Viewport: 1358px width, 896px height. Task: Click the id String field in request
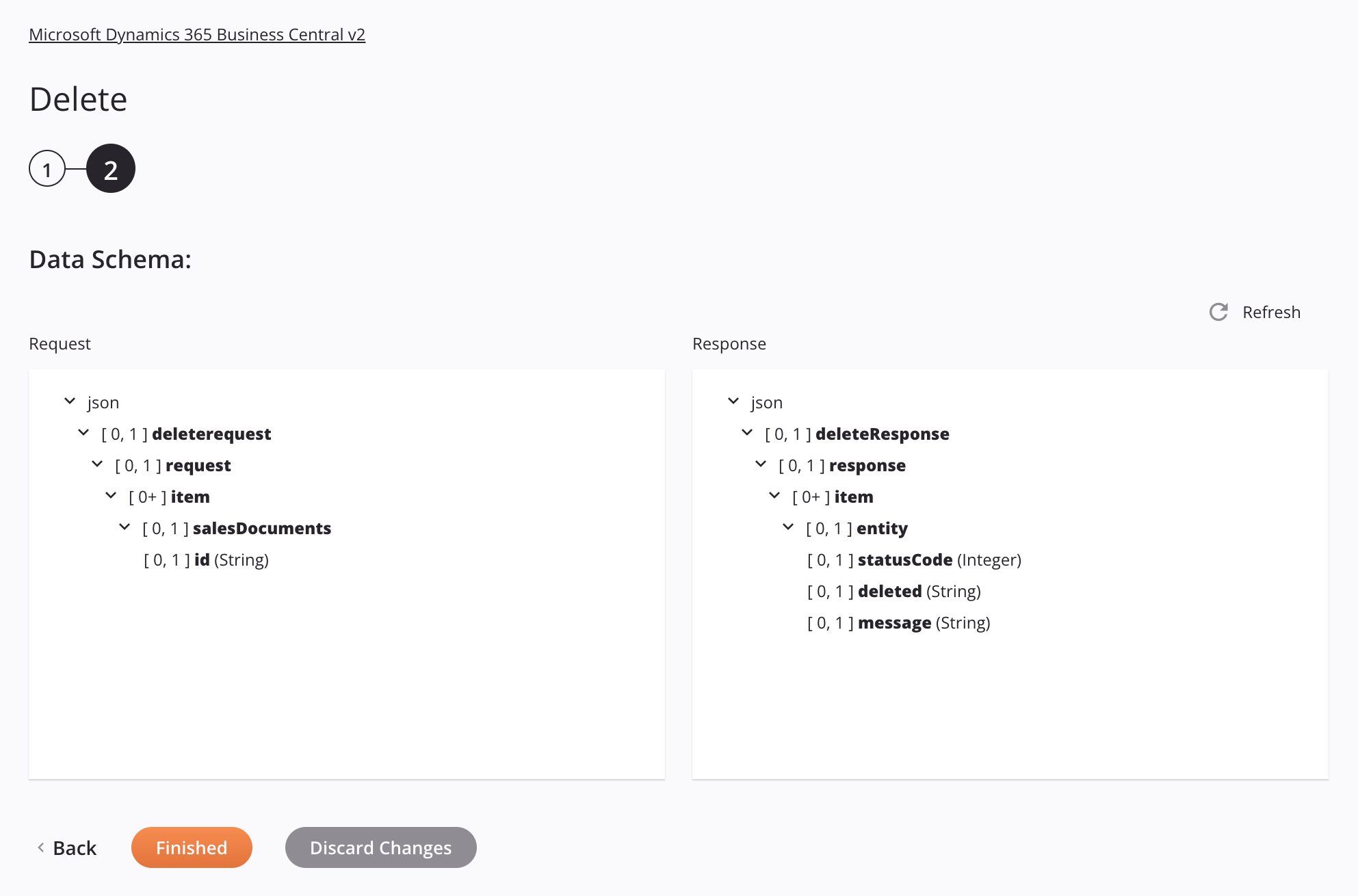tap(203, 559)
